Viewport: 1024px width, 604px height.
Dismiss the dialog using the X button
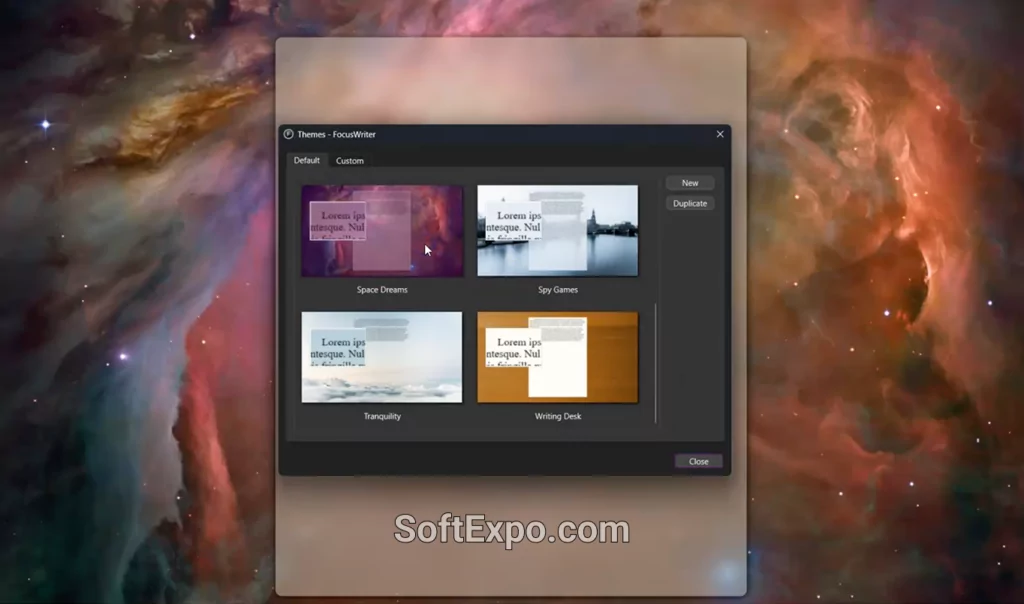[x=720, y=133]
